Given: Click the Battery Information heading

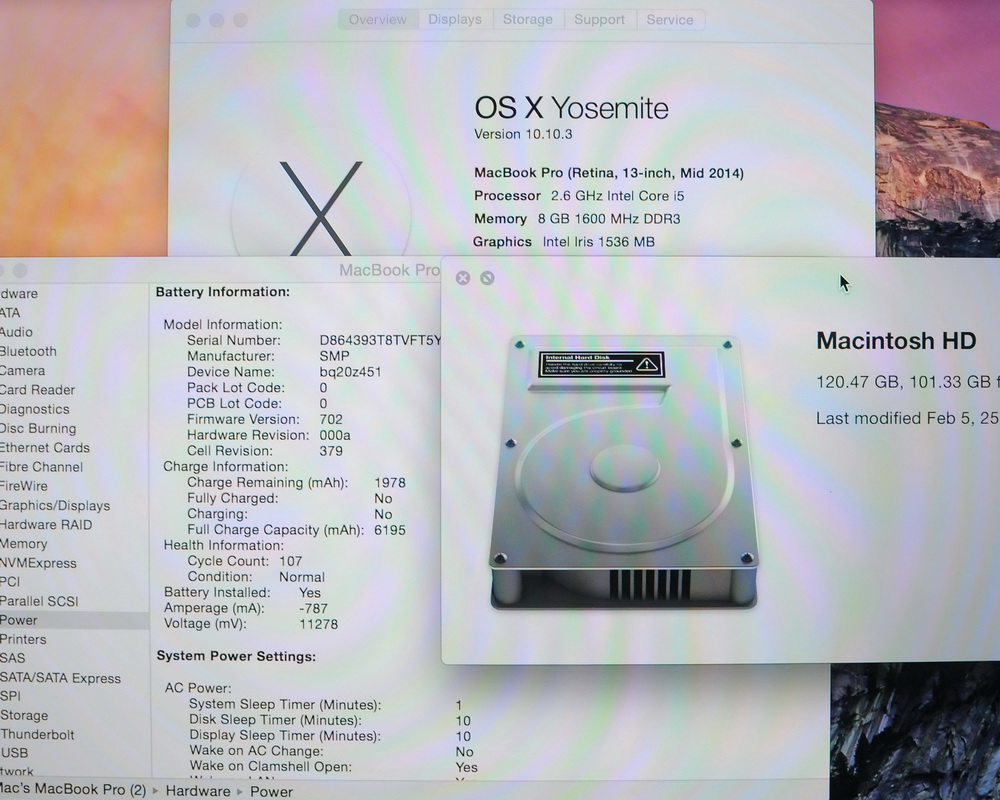Looking at the screenshot, I should [223, 292].
